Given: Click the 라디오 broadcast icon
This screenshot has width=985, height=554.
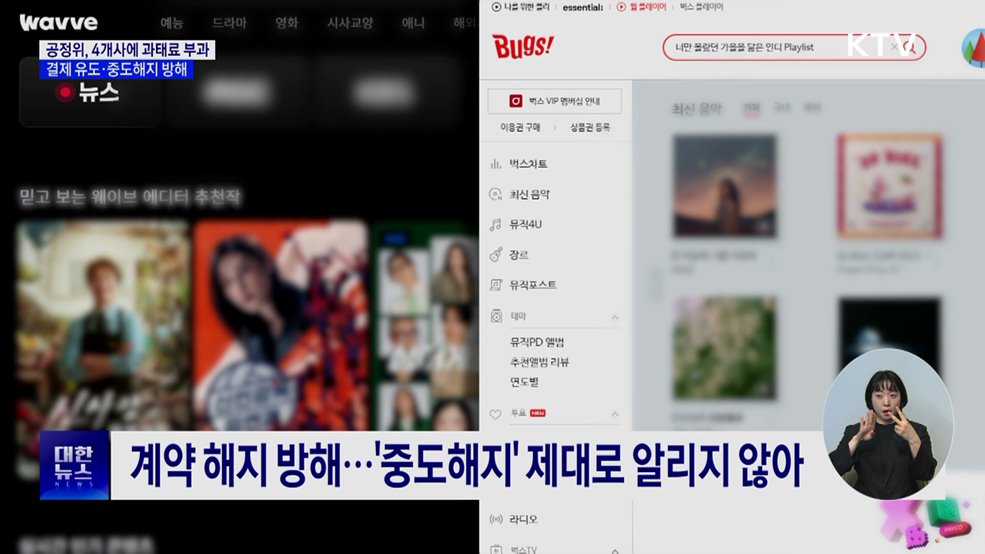Looking at the screenshot, I should click(x=496, y=519).
